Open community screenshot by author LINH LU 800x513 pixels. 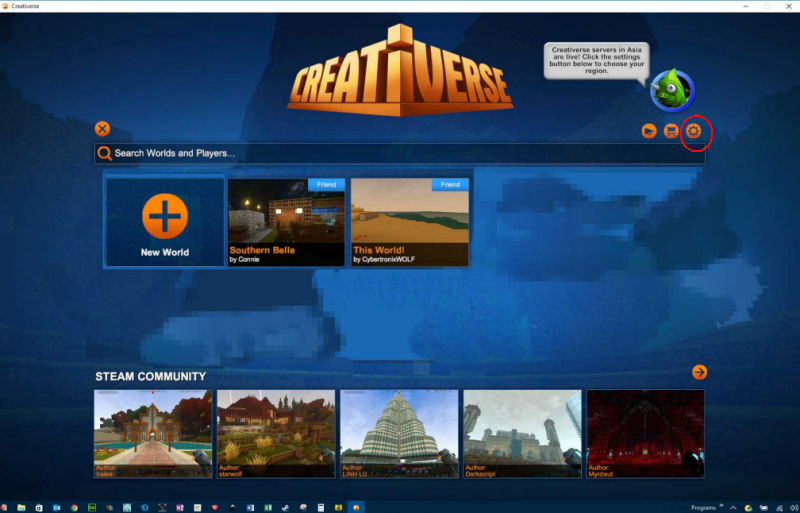point(399,434)
